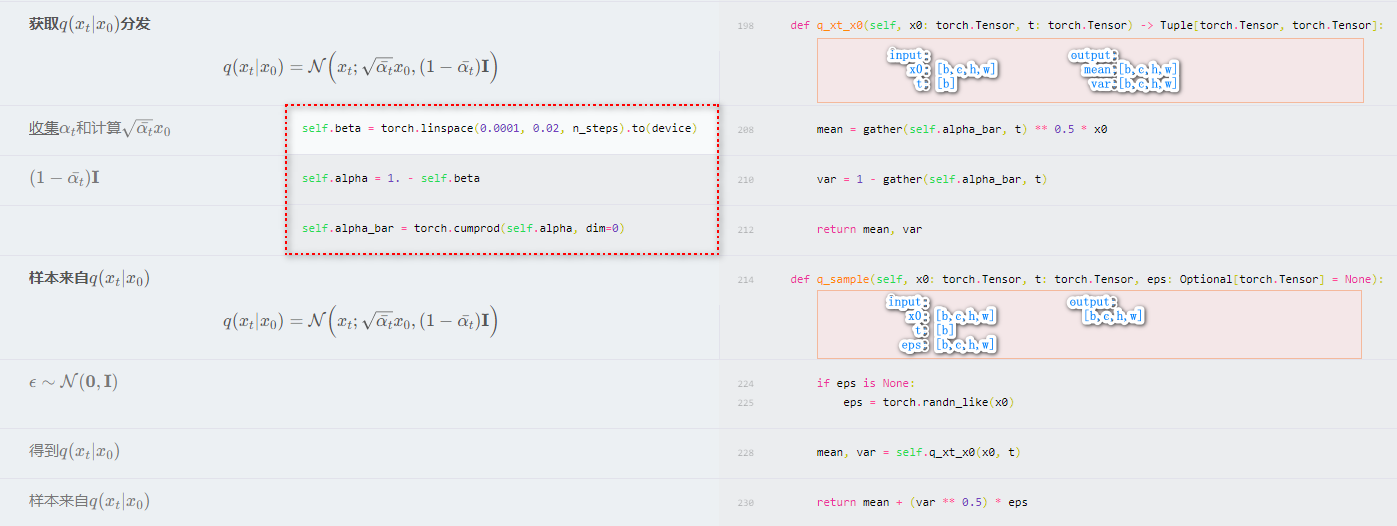Click line number 230

pos(745,503)
